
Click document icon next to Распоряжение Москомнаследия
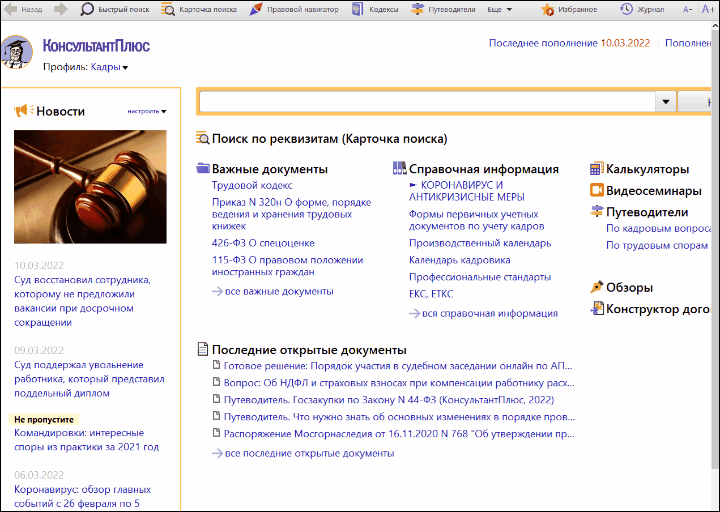217,433
